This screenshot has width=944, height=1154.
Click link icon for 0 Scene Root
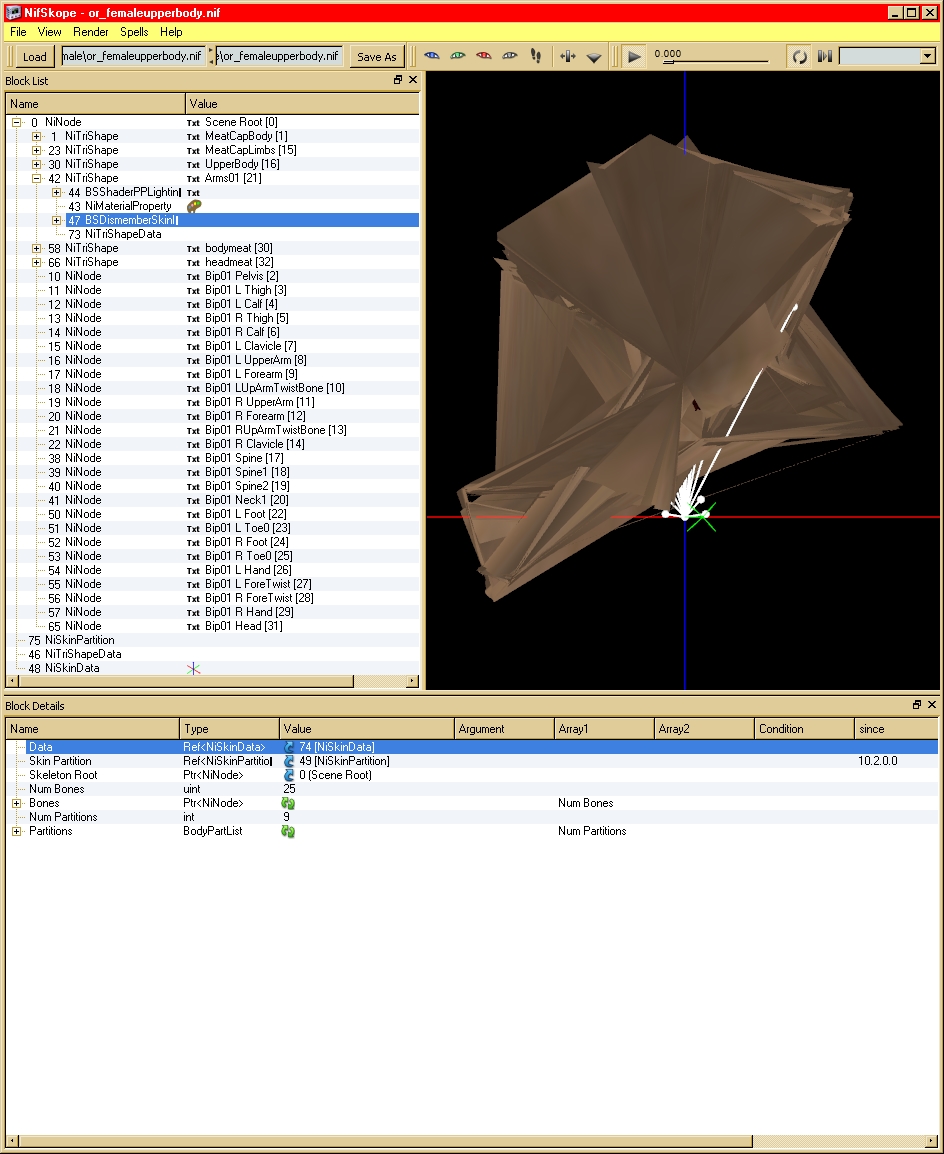[x=288, y=775]
